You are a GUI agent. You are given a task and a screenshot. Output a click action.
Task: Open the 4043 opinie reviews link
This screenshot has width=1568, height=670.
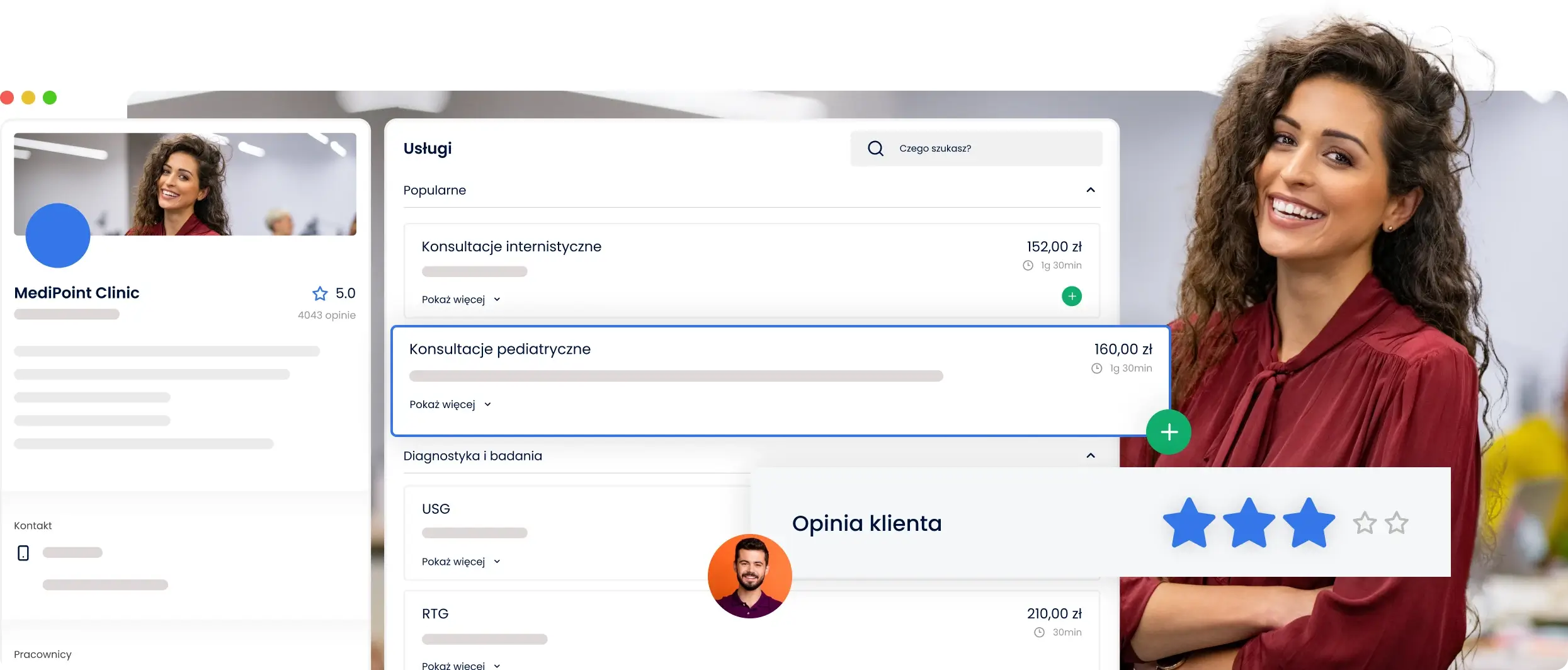point(326,315)
